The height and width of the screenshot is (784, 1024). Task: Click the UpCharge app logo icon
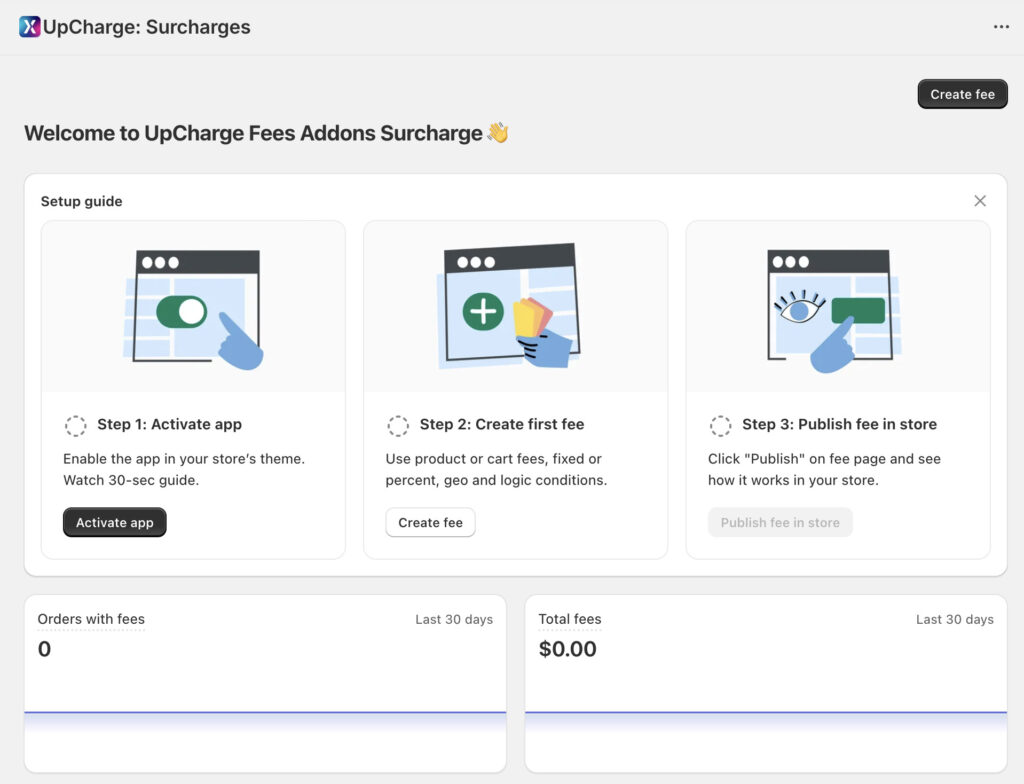point(30,27)
